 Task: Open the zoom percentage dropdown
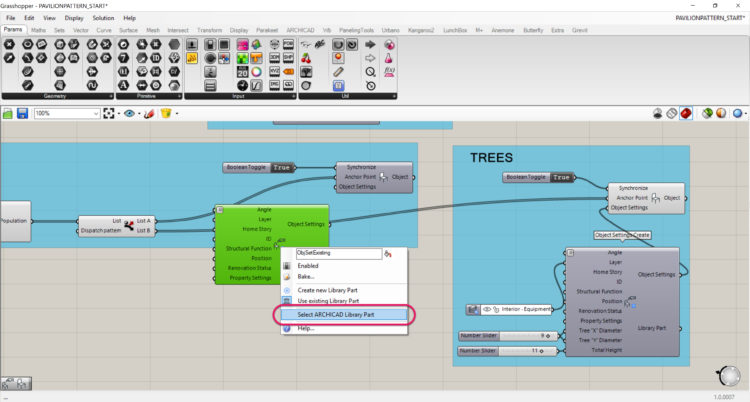[96, 114]
